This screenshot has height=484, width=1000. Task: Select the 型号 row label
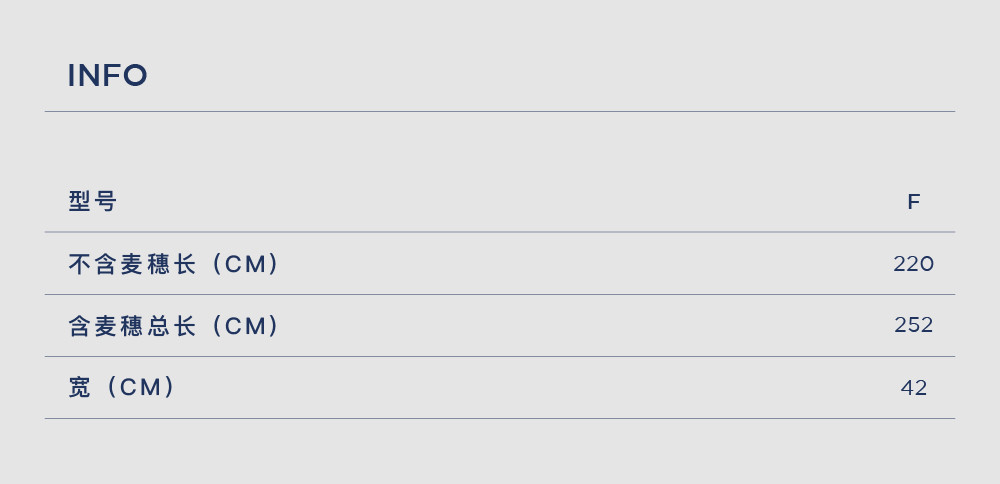point(92,202)
